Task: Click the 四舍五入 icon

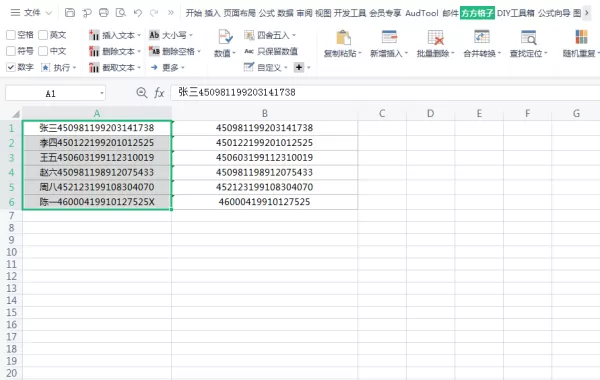Action: click(x=249, y=35)
